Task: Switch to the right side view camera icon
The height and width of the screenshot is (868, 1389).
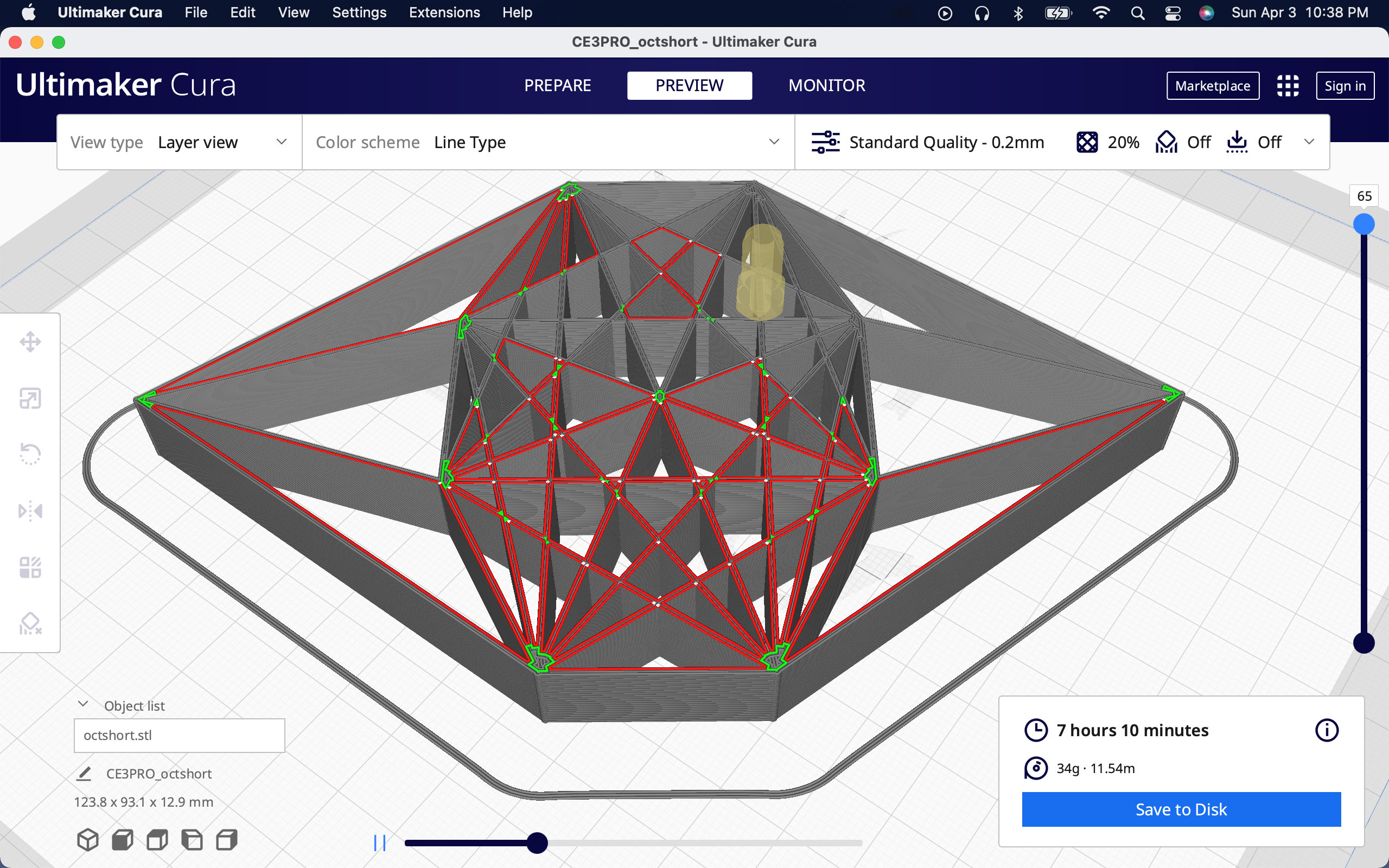Action: pos(227,840)
